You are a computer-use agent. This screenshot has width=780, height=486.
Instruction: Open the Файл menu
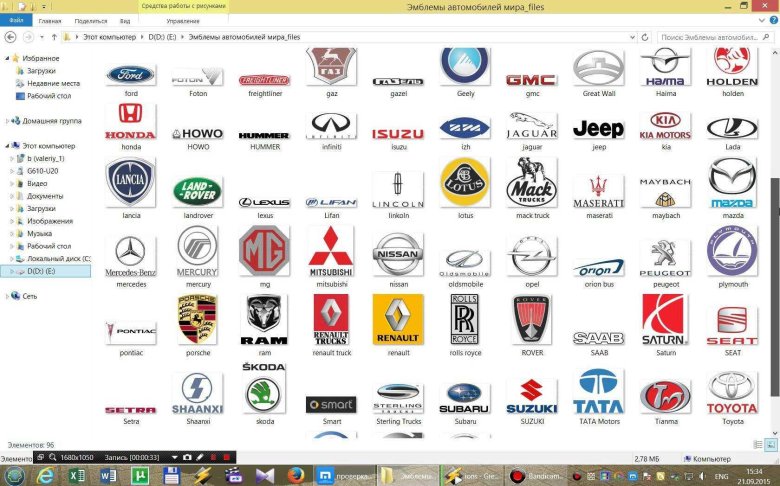pyautogui.click(x=17, y=20)
